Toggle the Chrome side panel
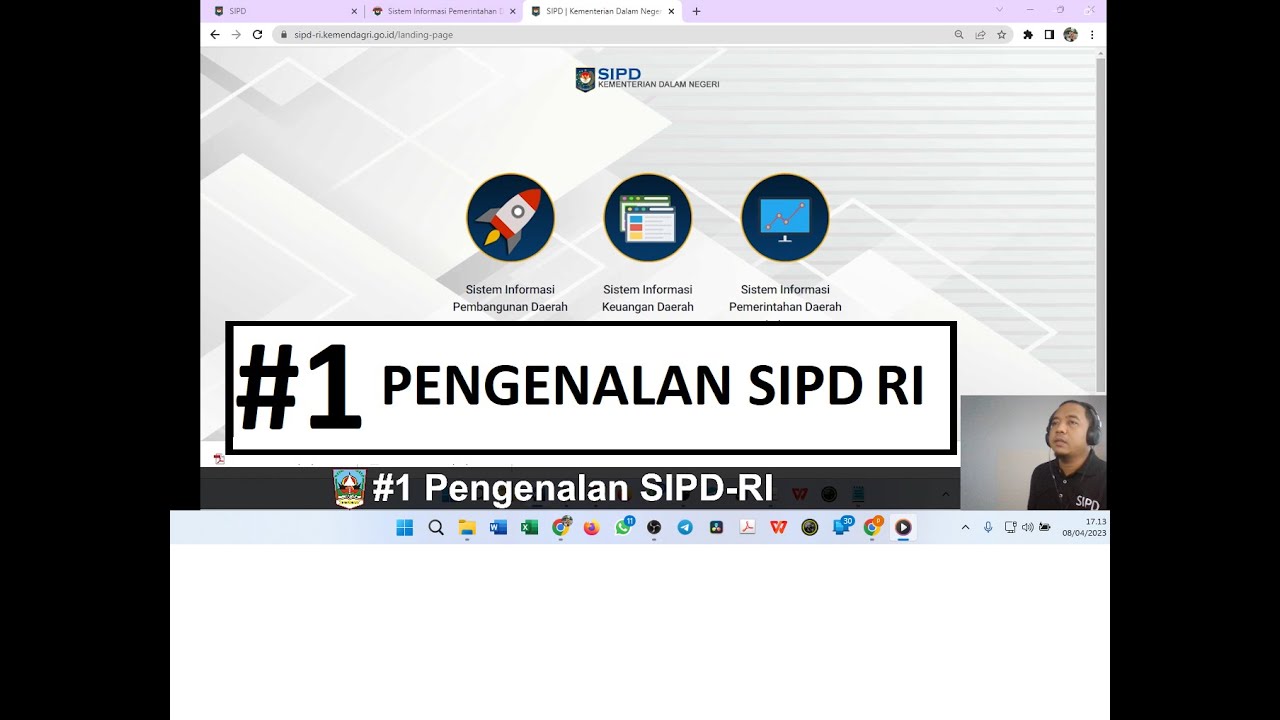 tap(1049, 34)
